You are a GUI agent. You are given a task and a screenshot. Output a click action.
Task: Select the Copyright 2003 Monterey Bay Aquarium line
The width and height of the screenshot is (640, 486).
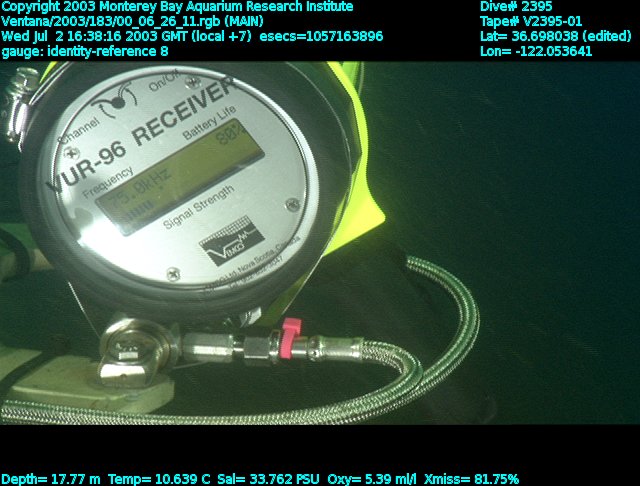177,7
